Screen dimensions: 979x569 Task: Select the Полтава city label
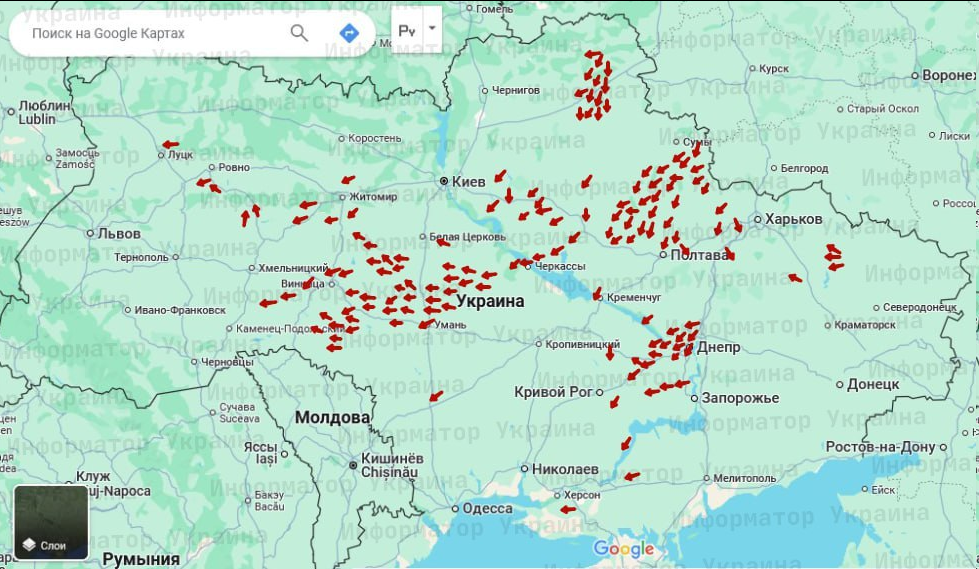tap(699, 255)
